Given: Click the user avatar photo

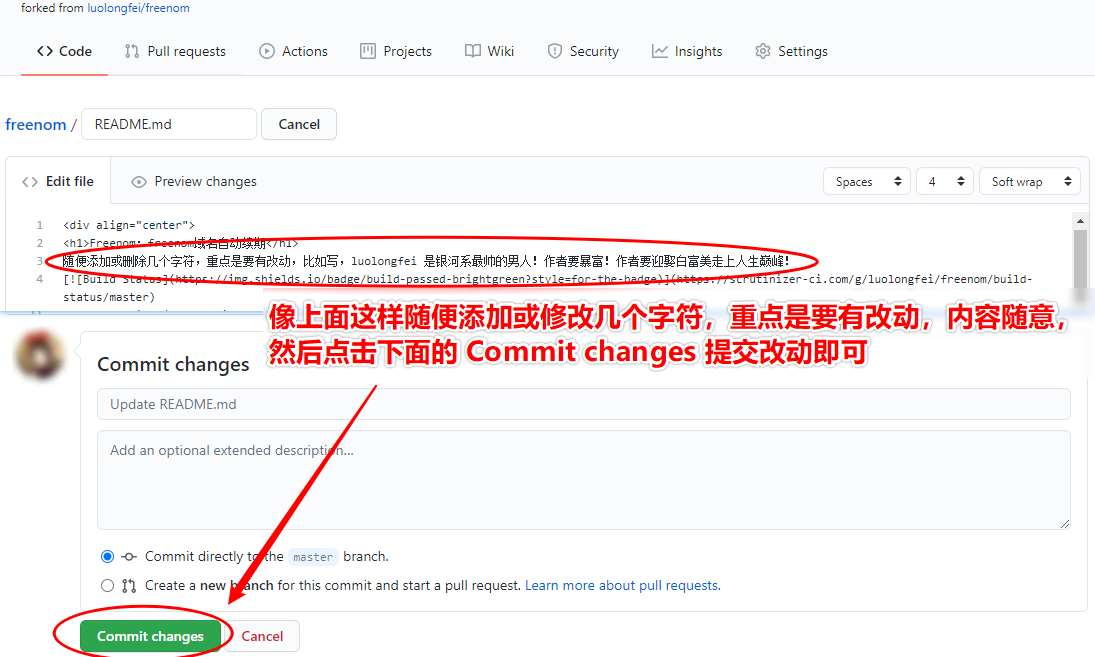Looking at the screenshot, I should point(38,355).
